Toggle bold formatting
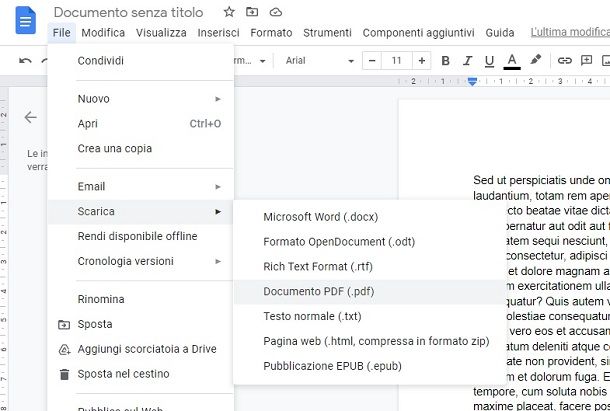Viewport: 610px width, 411px height. pyautogui.click(x=445, y=61)
